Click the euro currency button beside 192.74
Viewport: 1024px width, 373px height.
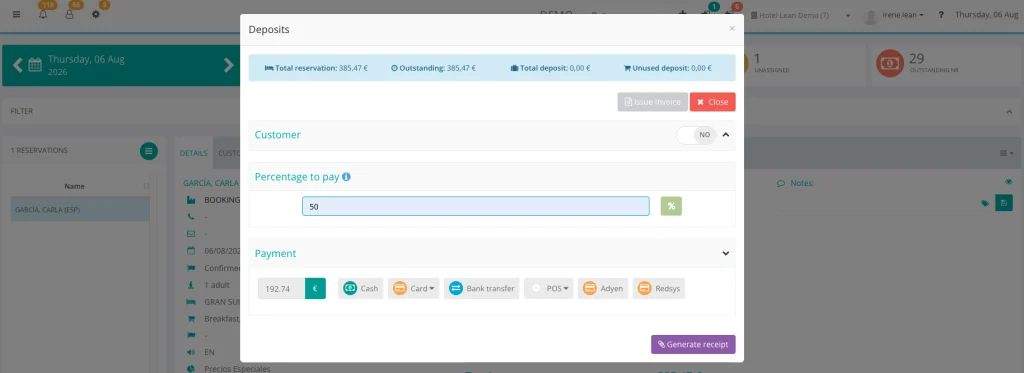315,288
